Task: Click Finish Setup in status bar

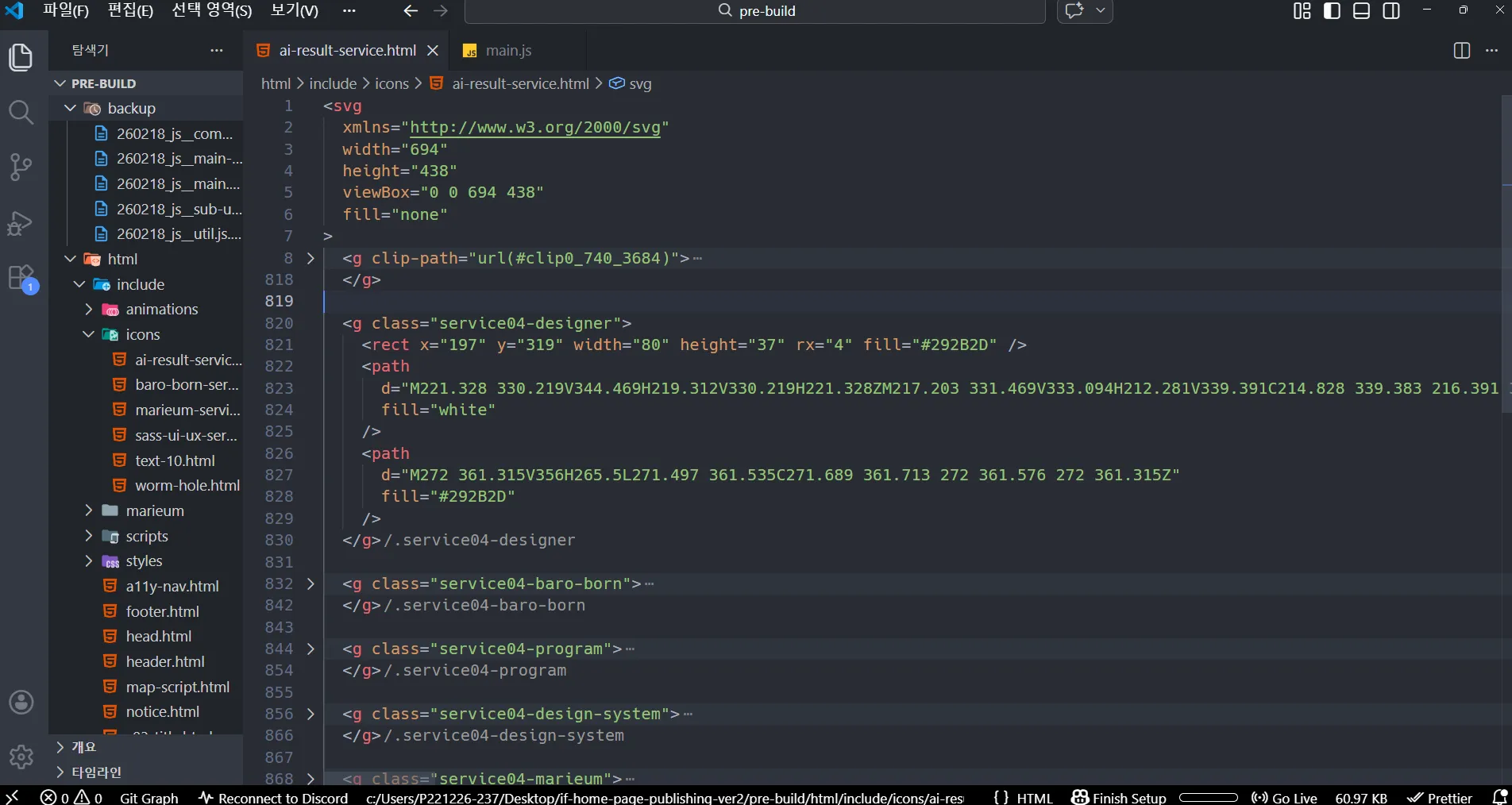Action: point(1119,797)
